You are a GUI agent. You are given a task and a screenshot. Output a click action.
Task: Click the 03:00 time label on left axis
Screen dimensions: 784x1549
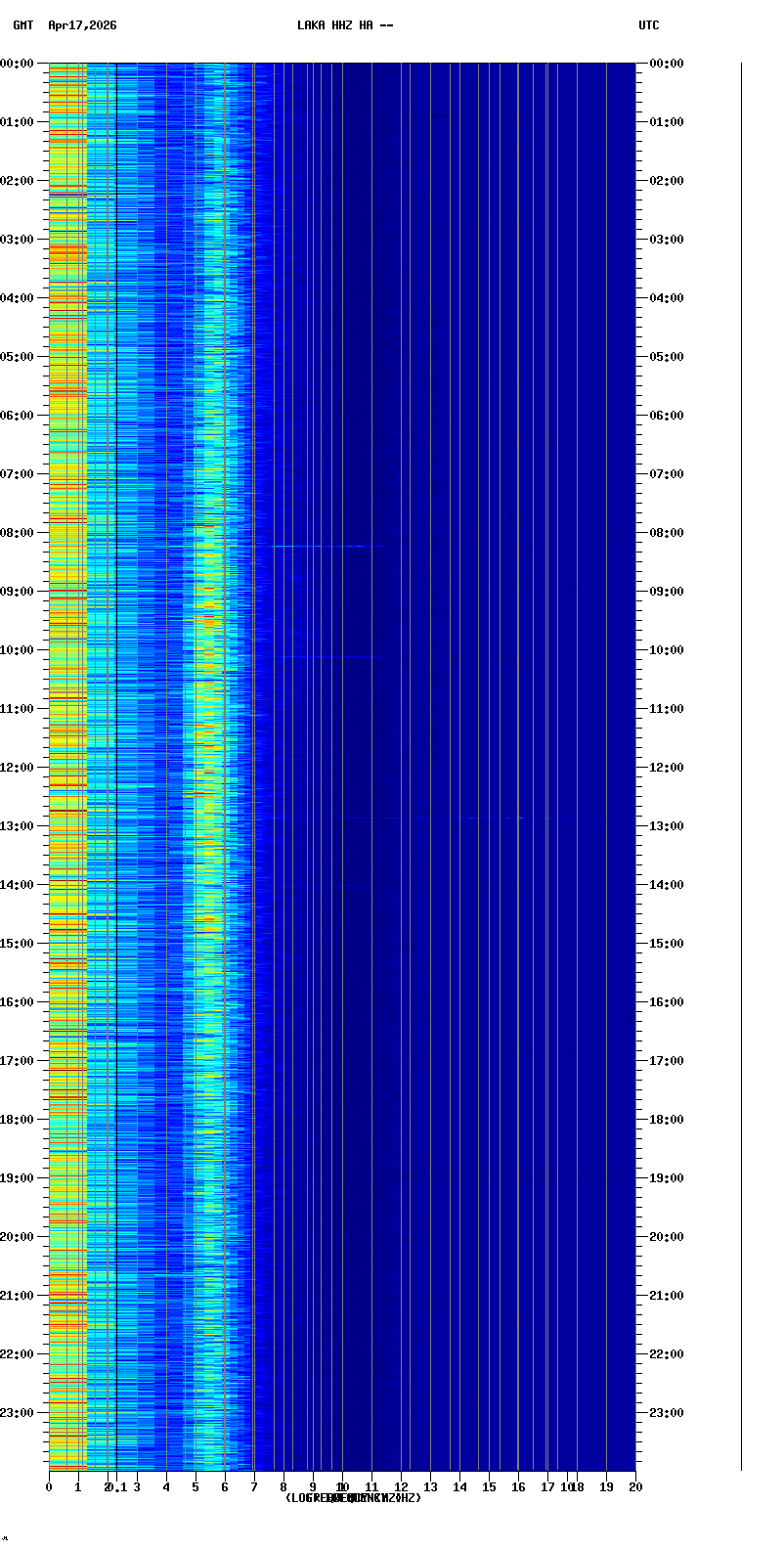coord(17,240)
